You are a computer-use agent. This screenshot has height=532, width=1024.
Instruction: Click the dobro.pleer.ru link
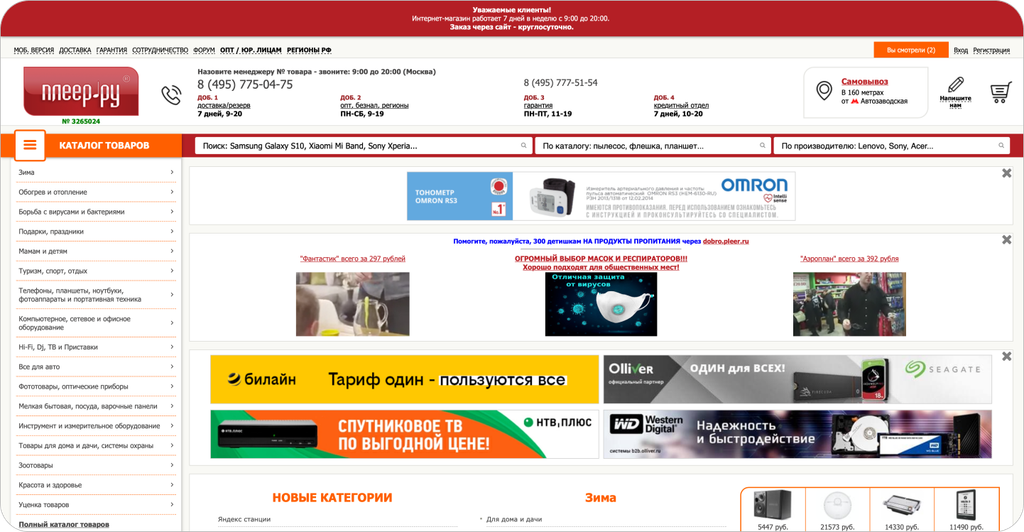(x=726, y=242)
